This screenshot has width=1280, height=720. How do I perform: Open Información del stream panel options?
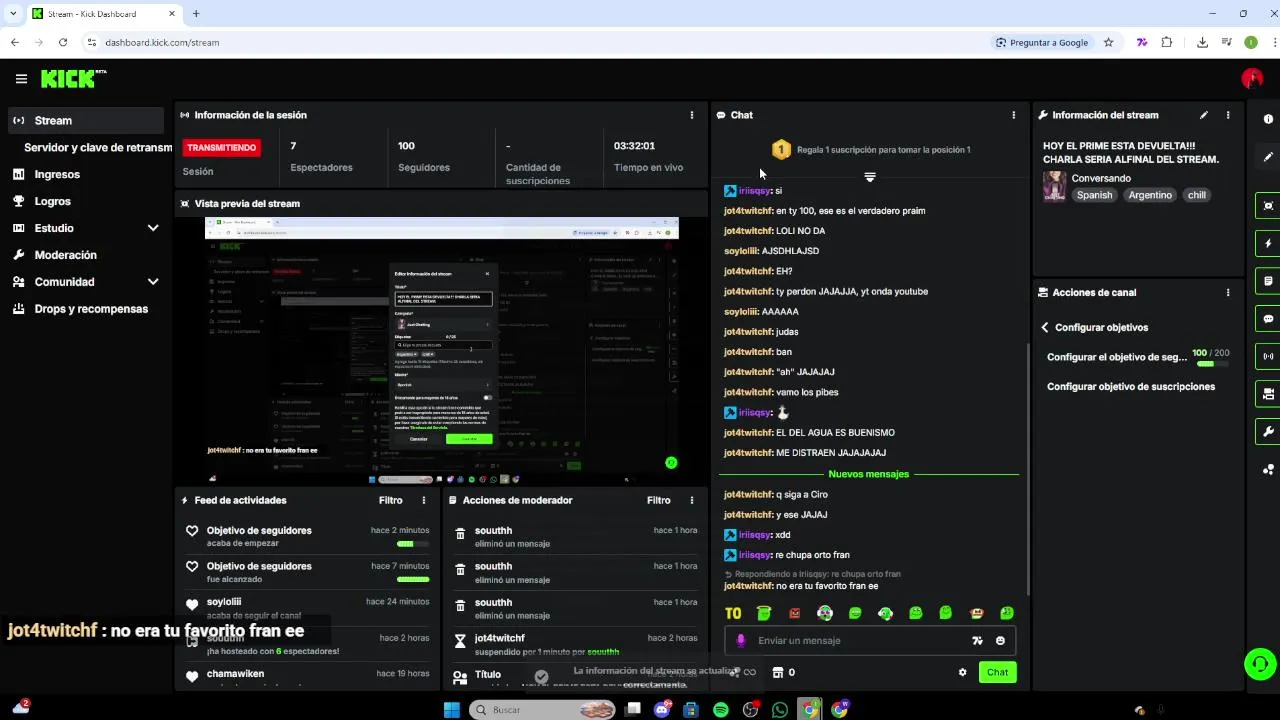tap(1228, 115)
